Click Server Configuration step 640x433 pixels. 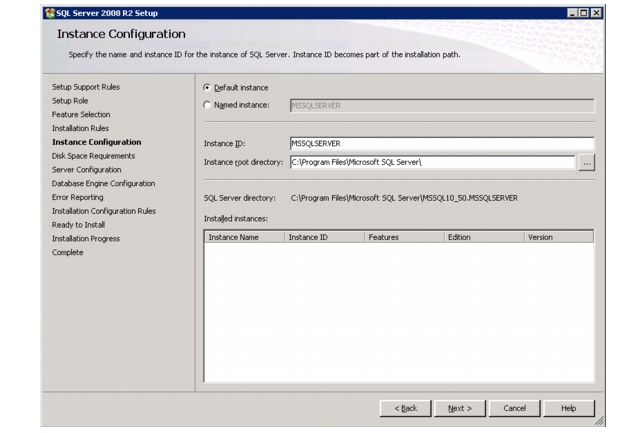click(x=87, y=170)
